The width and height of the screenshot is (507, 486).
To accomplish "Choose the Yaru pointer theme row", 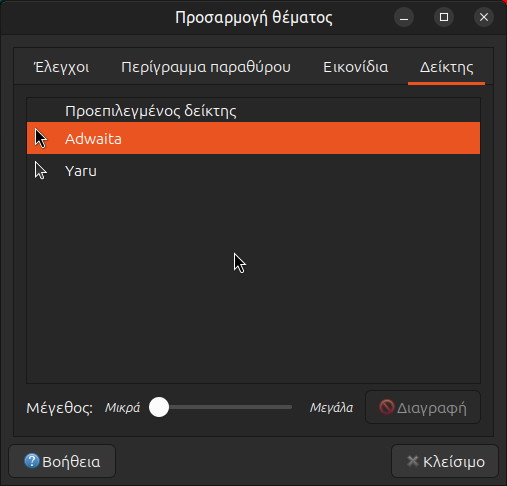I will (x=253, y=171).
